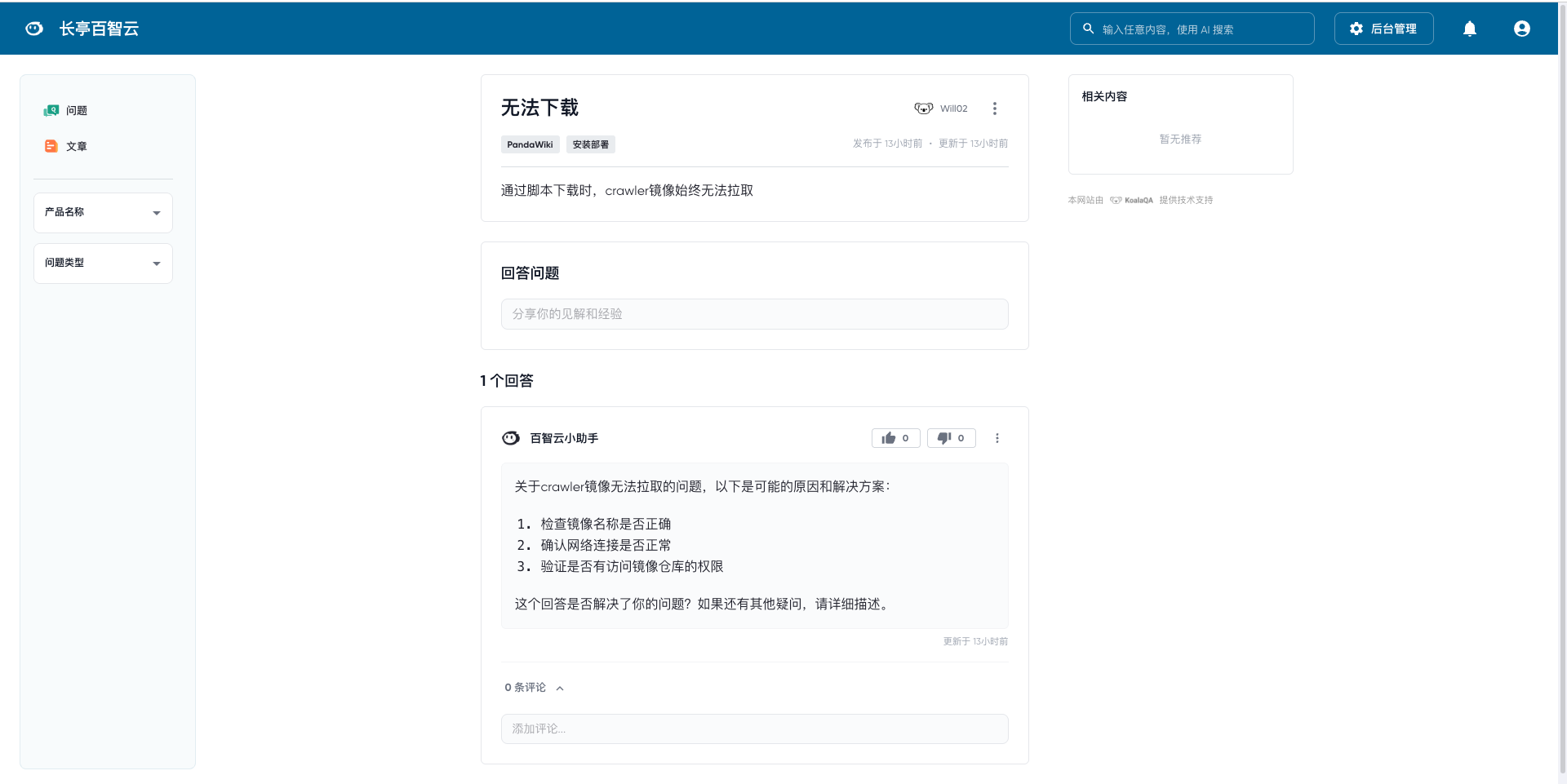The height and width of the screenshot is (784, 1567).
Task: Click the 百智云小助手 avatar icon
Action: point(510,438)
